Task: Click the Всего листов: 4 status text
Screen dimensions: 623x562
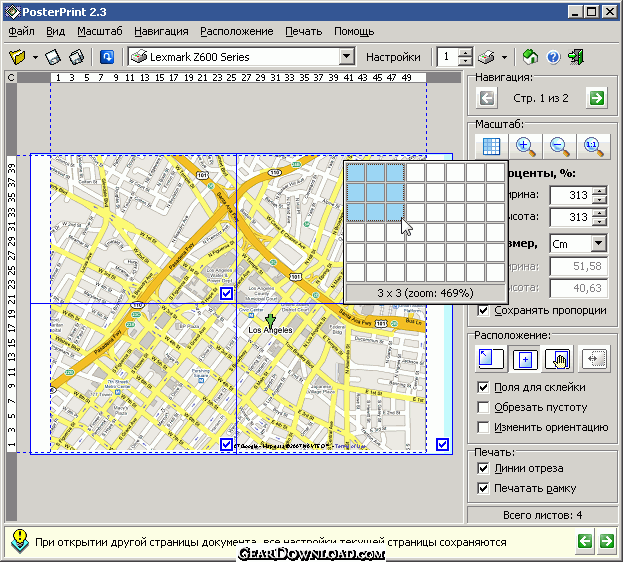Action: (542, 515)
